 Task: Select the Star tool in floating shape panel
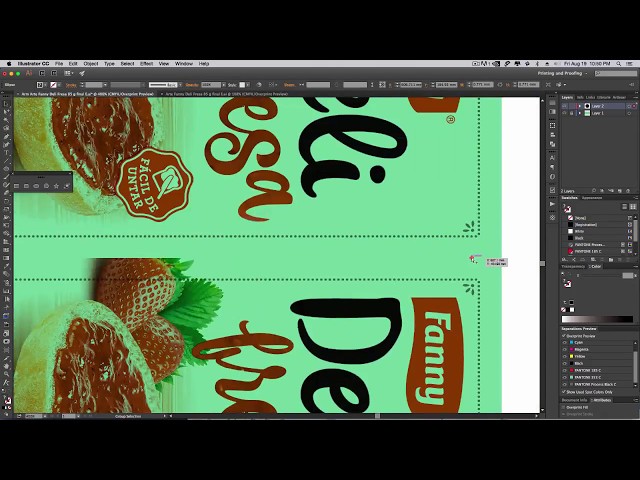tap(56, 186)
